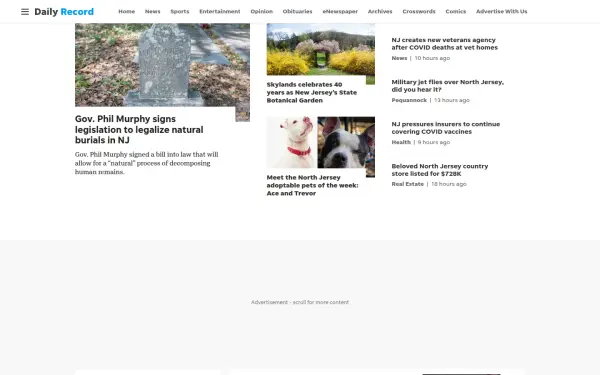Read Skylands celebrates 40 years article
The width and height of the screenshot is (600, 375).
pyautogui.click(x=312, y=93)
